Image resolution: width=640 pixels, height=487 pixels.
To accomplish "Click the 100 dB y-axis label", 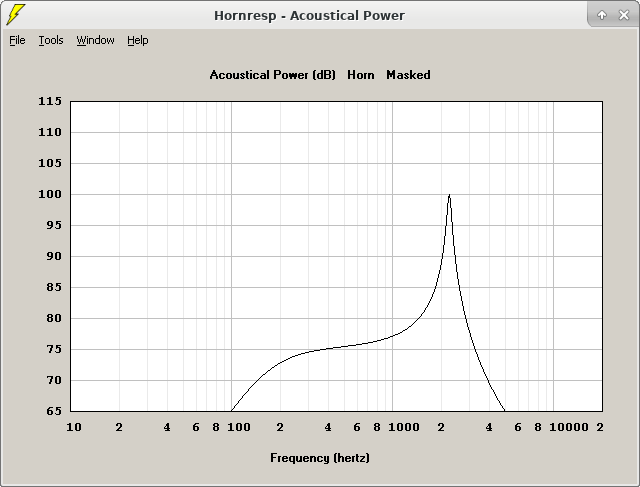I will pos(50,194).
